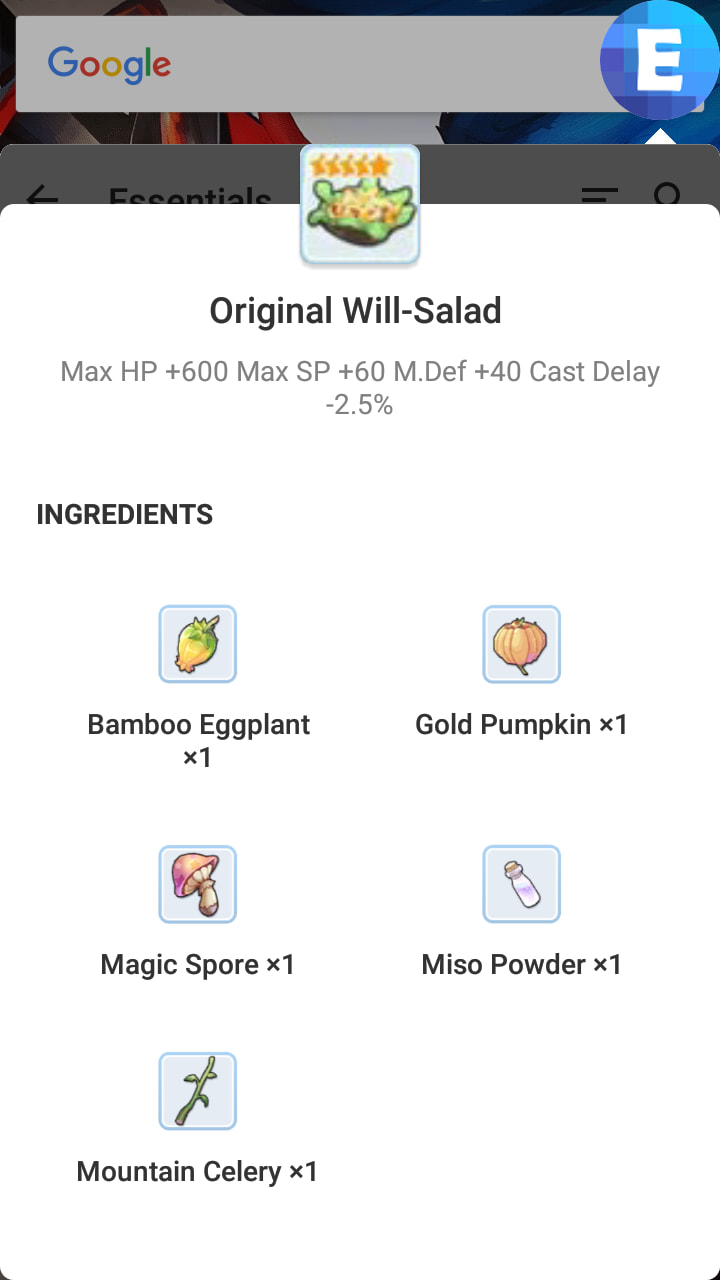Open the magnifier search icon in header
720x1280 pixels.
(x=668, y=195)
